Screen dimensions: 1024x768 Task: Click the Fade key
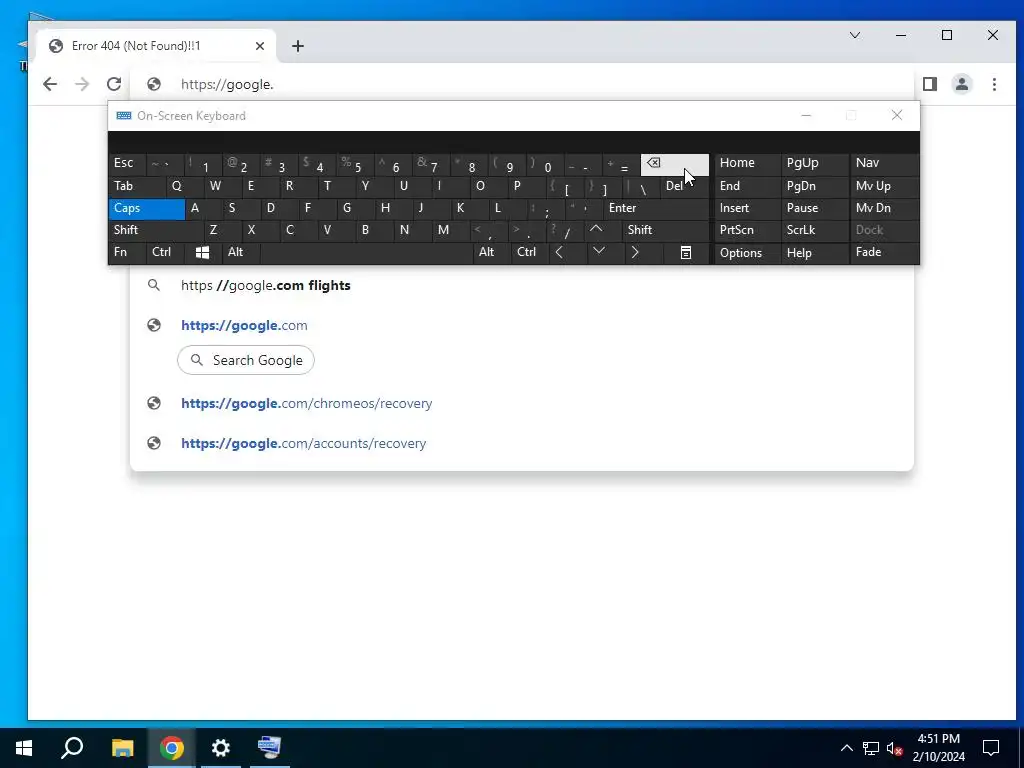tap(884, 252)
